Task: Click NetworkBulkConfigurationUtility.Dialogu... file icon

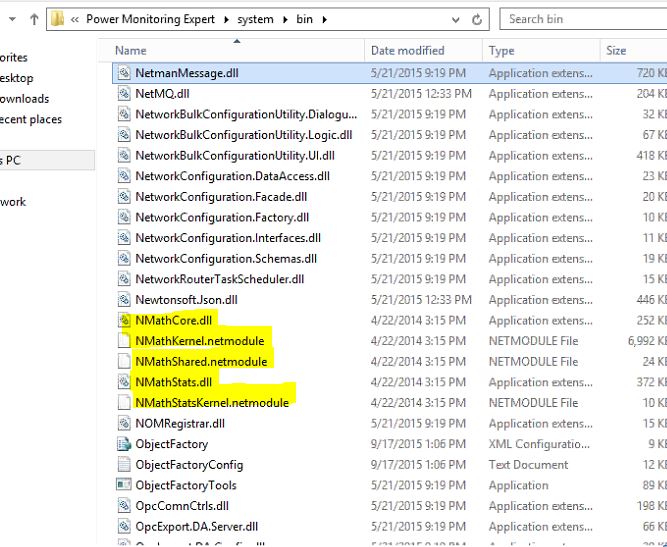Action: pos(124,114)
